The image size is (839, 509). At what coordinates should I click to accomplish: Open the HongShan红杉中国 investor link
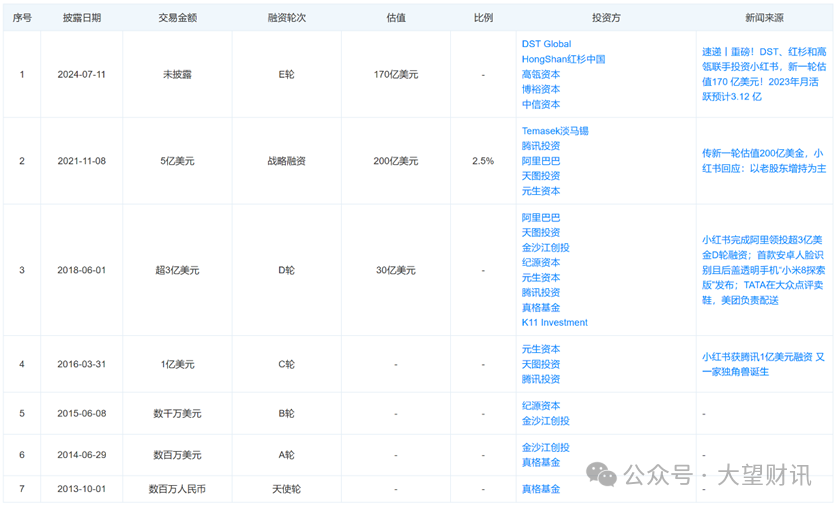click(563, 59)
